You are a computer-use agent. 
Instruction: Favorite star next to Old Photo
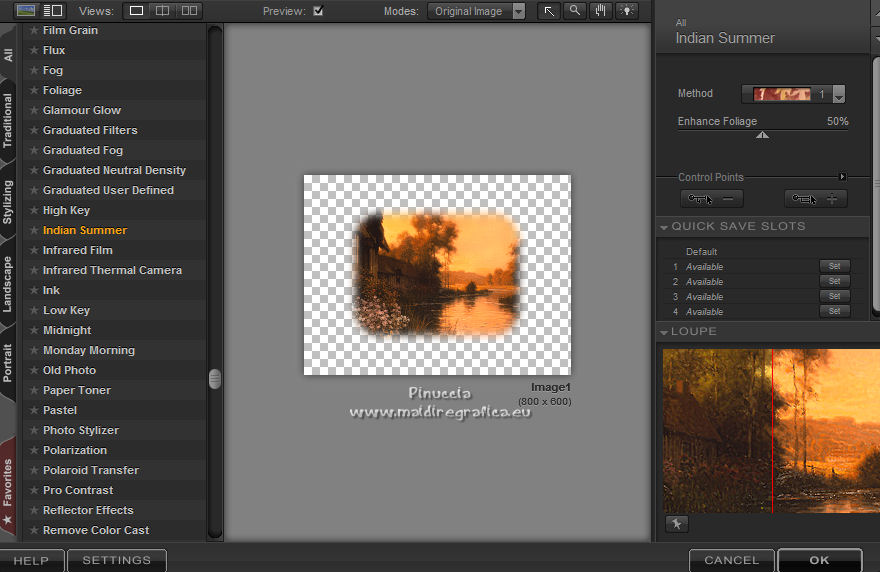(34, 370)
